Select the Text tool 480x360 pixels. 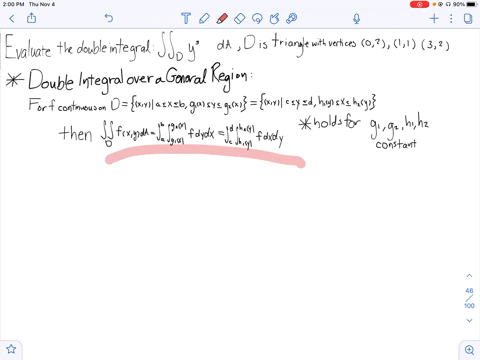point(186,18)
